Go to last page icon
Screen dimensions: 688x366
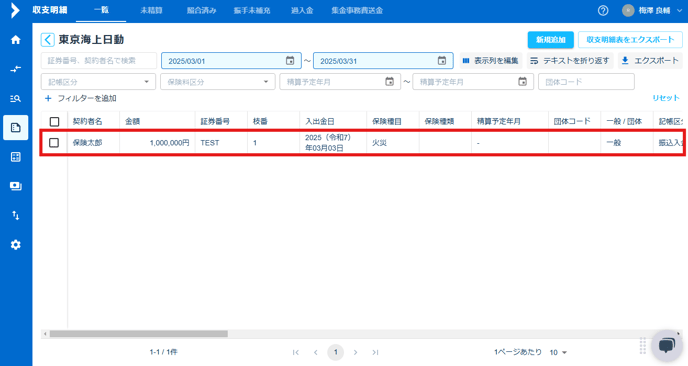pyautogui.click(x=375, y=352)
